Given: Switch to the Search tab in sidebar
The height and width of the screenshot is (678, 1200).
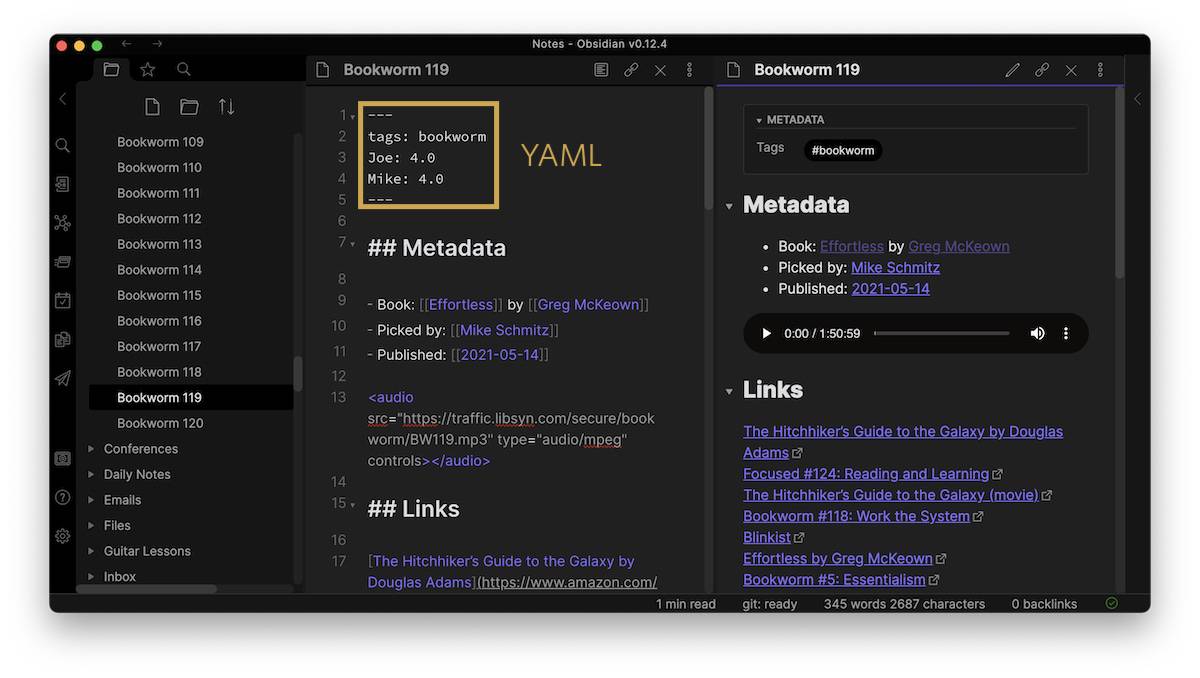Looking at the screenshot, I should click(184, 68).
